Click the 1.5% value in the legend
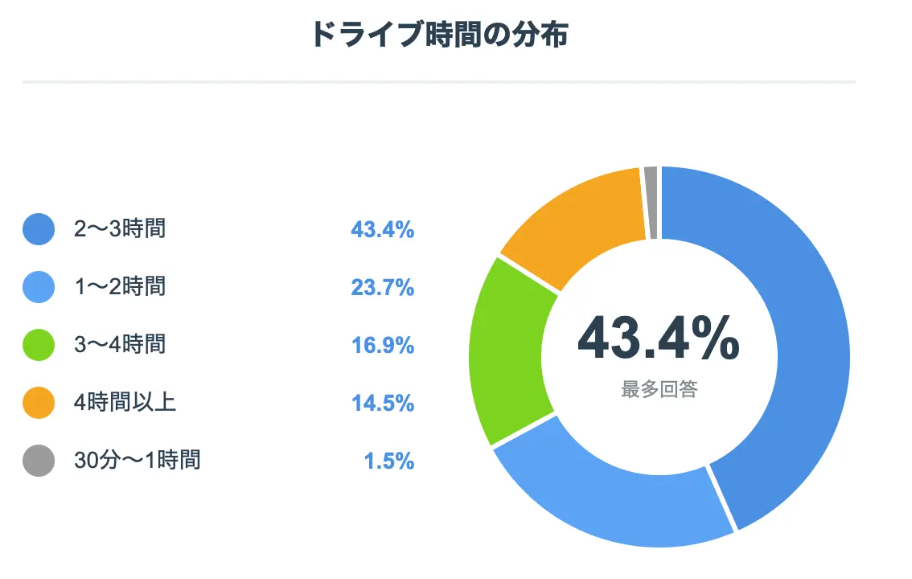The height and width of the screenshot is (579, 912). coord(389,462)
